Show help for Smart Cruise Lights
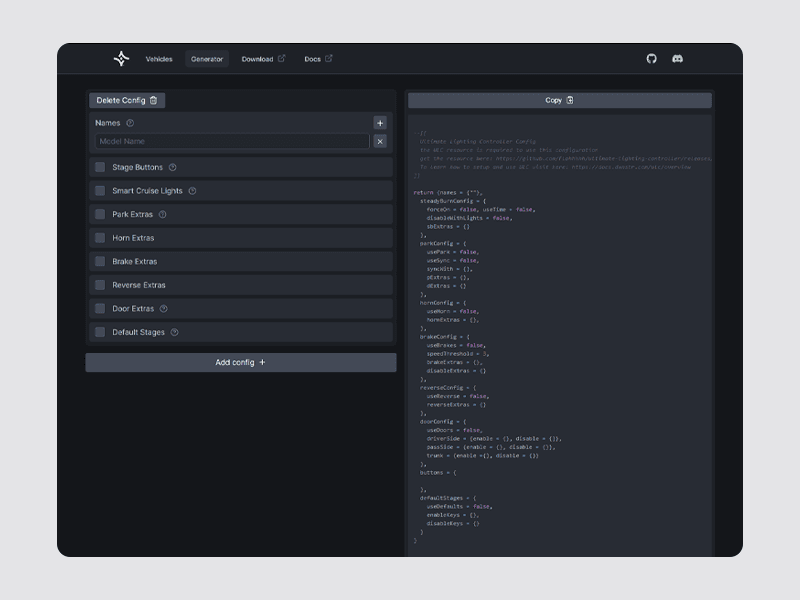 click(x=192, y=191)
